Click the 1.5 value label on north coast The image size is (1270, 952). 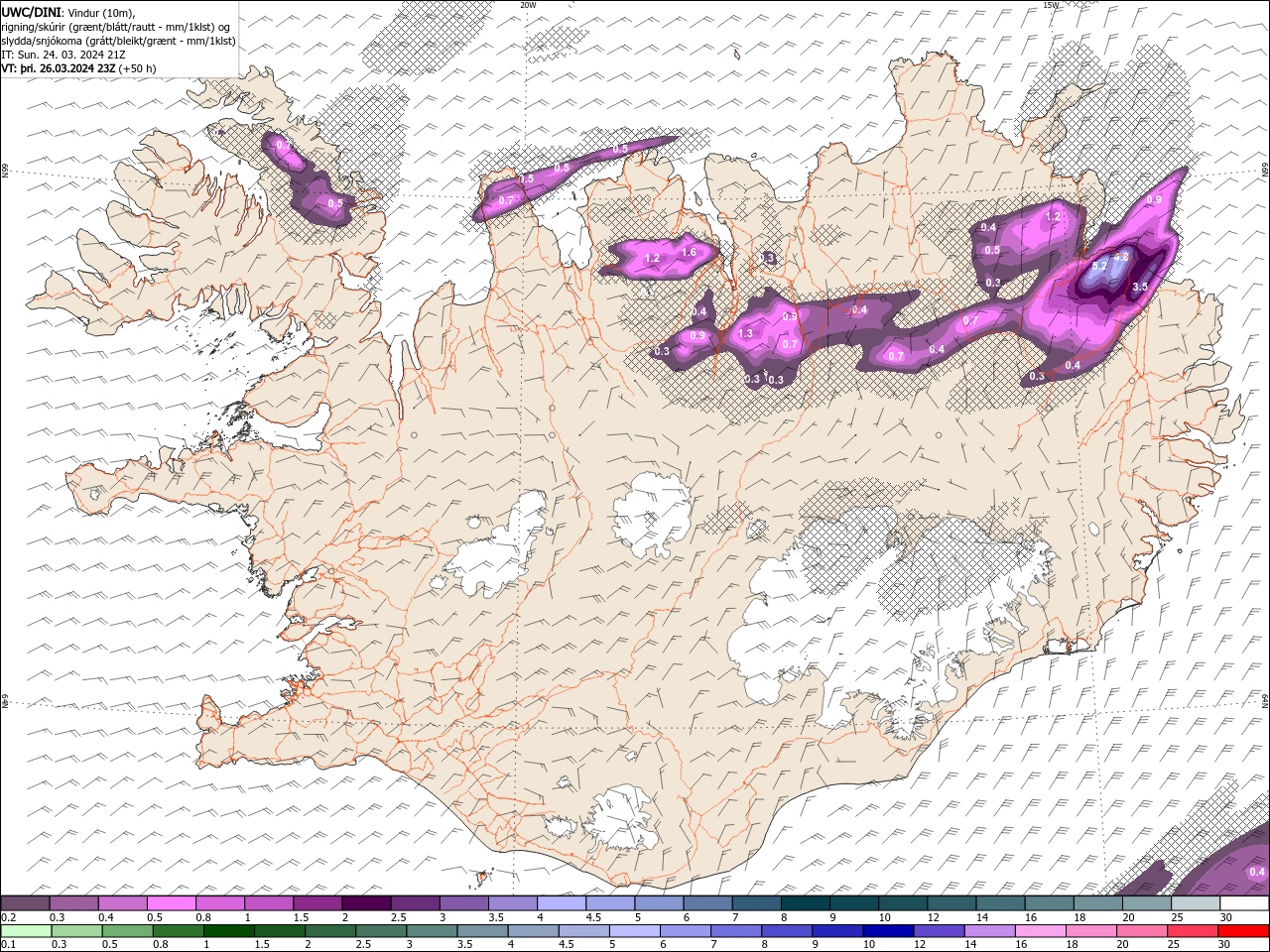tap(527, 178)
